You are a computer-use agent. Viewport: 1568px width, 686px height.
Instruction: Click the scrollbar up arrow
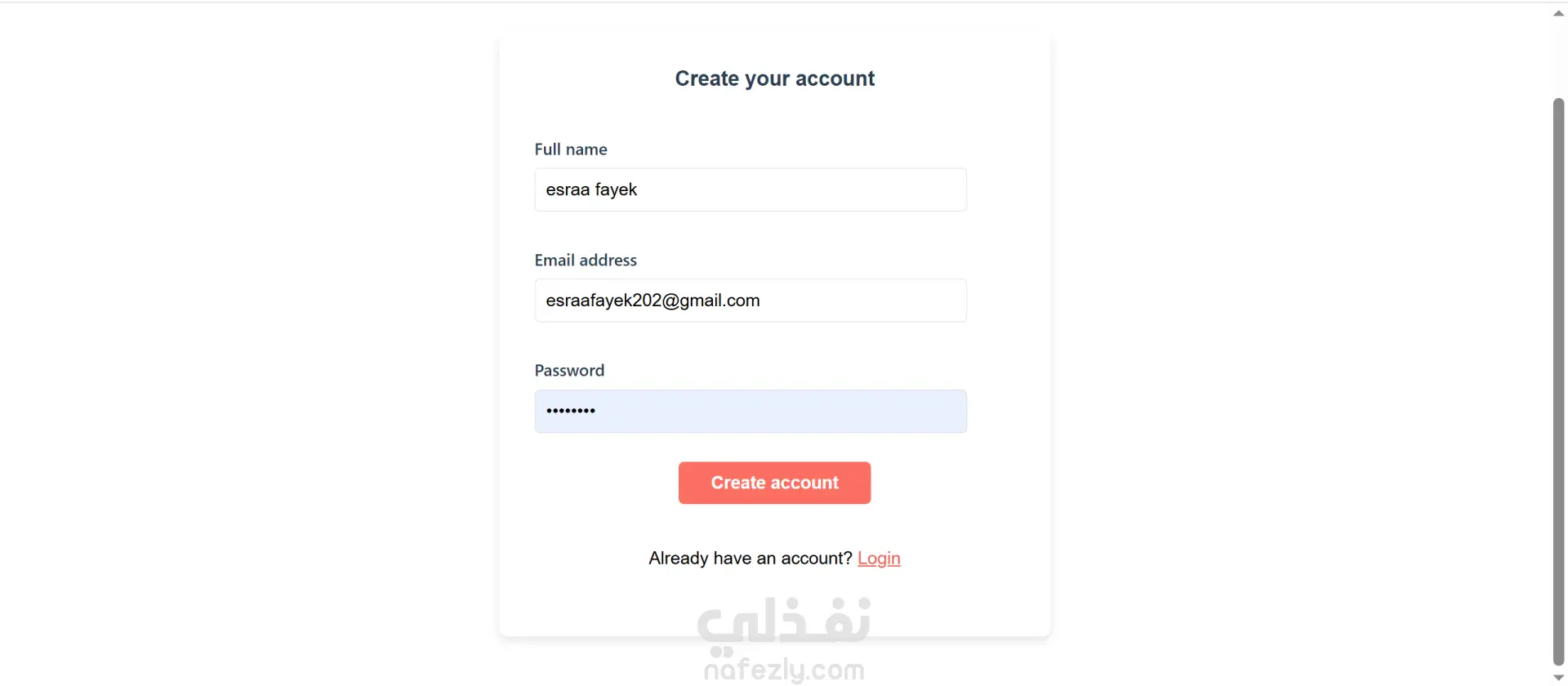1558,13
